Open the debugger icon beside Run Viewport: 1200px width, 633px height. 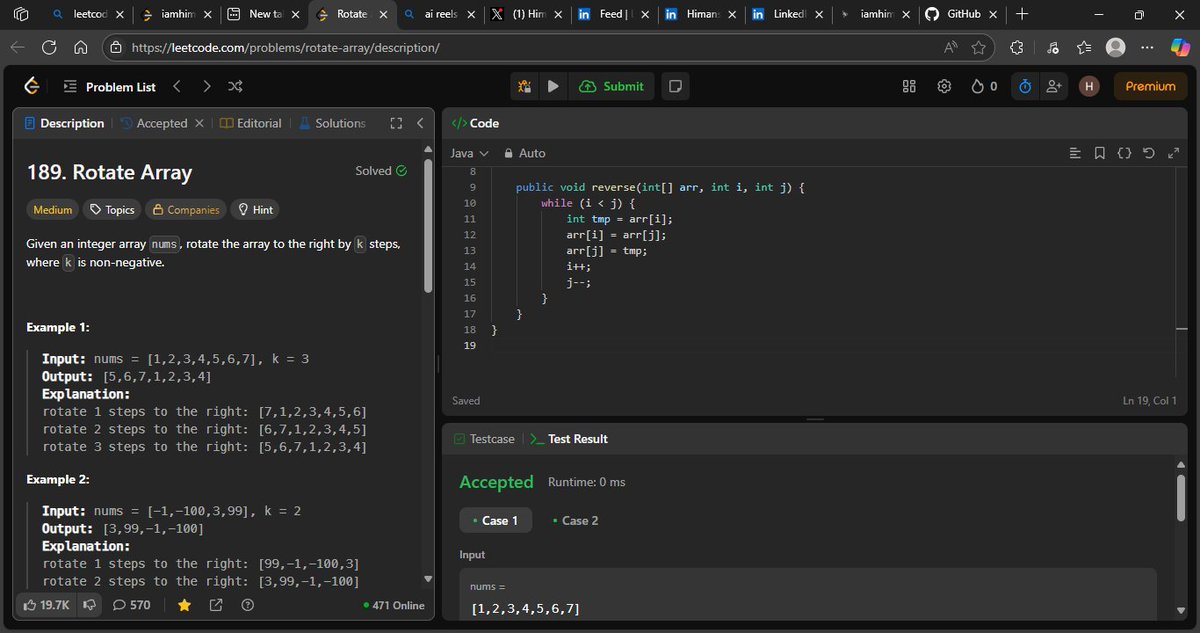click(524, 86)
